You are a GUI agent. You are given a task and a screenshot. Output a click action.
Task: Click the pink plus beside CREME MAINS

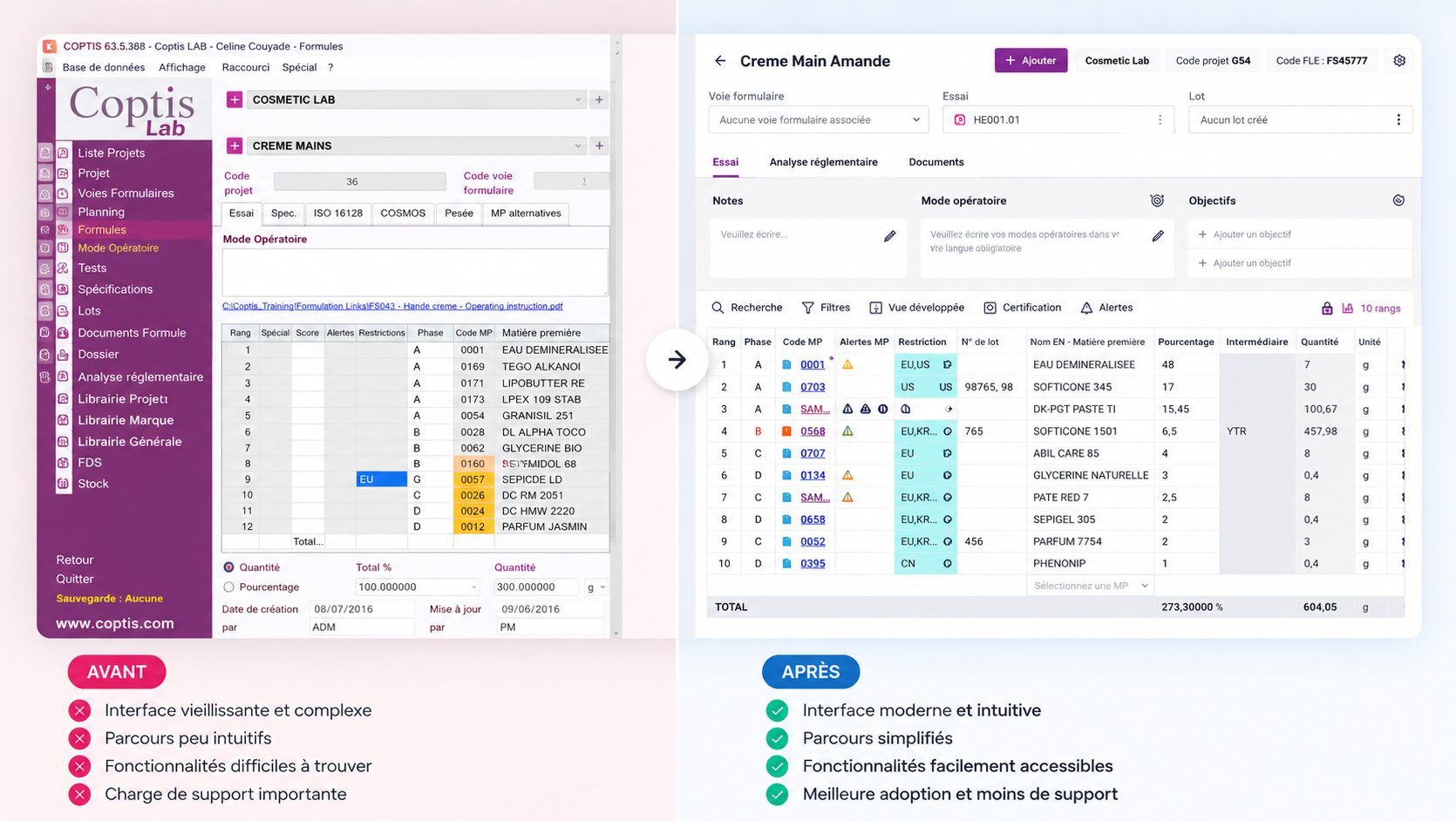(235, 146)
